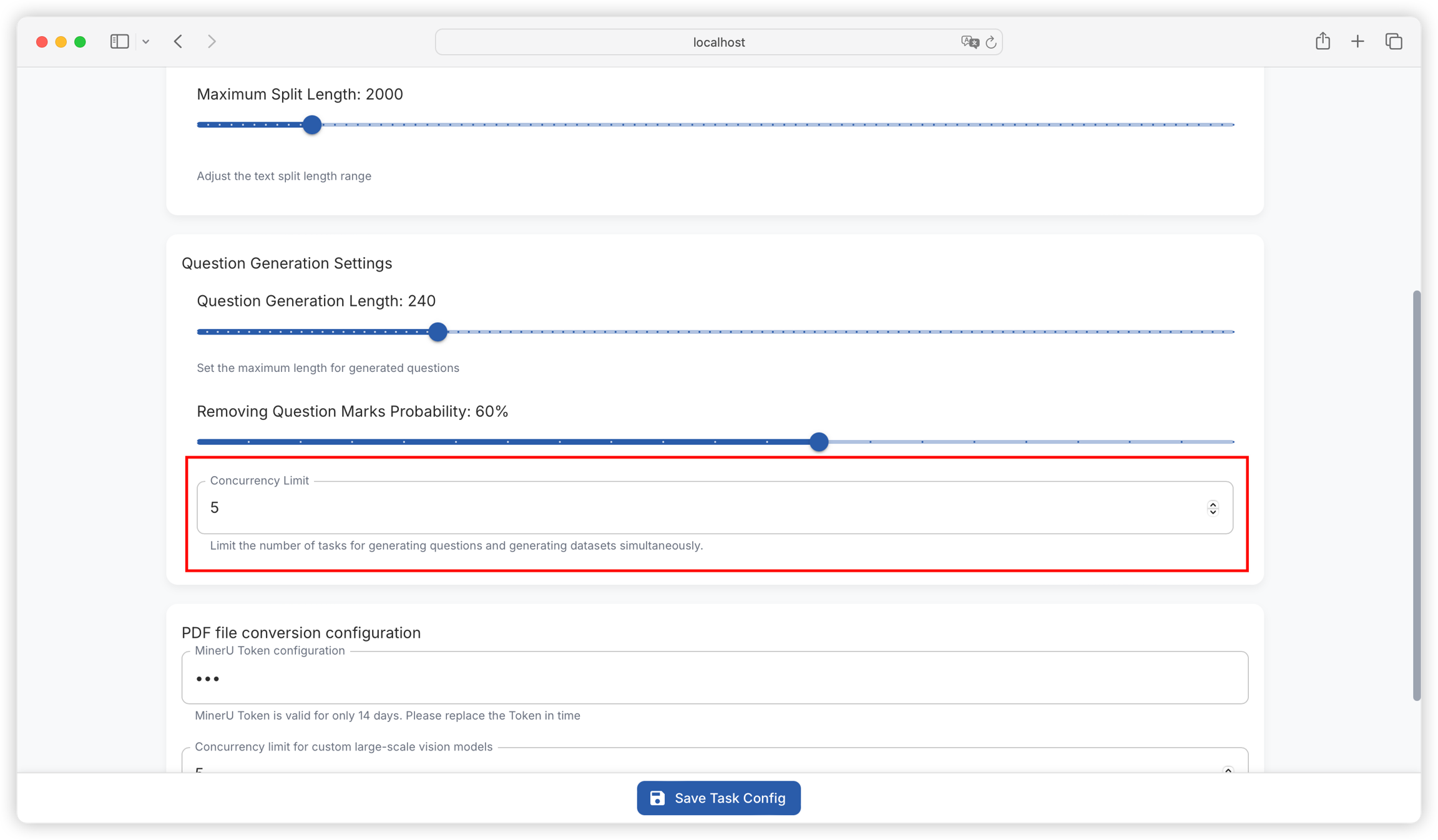This screenshot has height=840, width=1438.
Task: Click the green fullscreen window button
Action: click(x=80, y=42)
